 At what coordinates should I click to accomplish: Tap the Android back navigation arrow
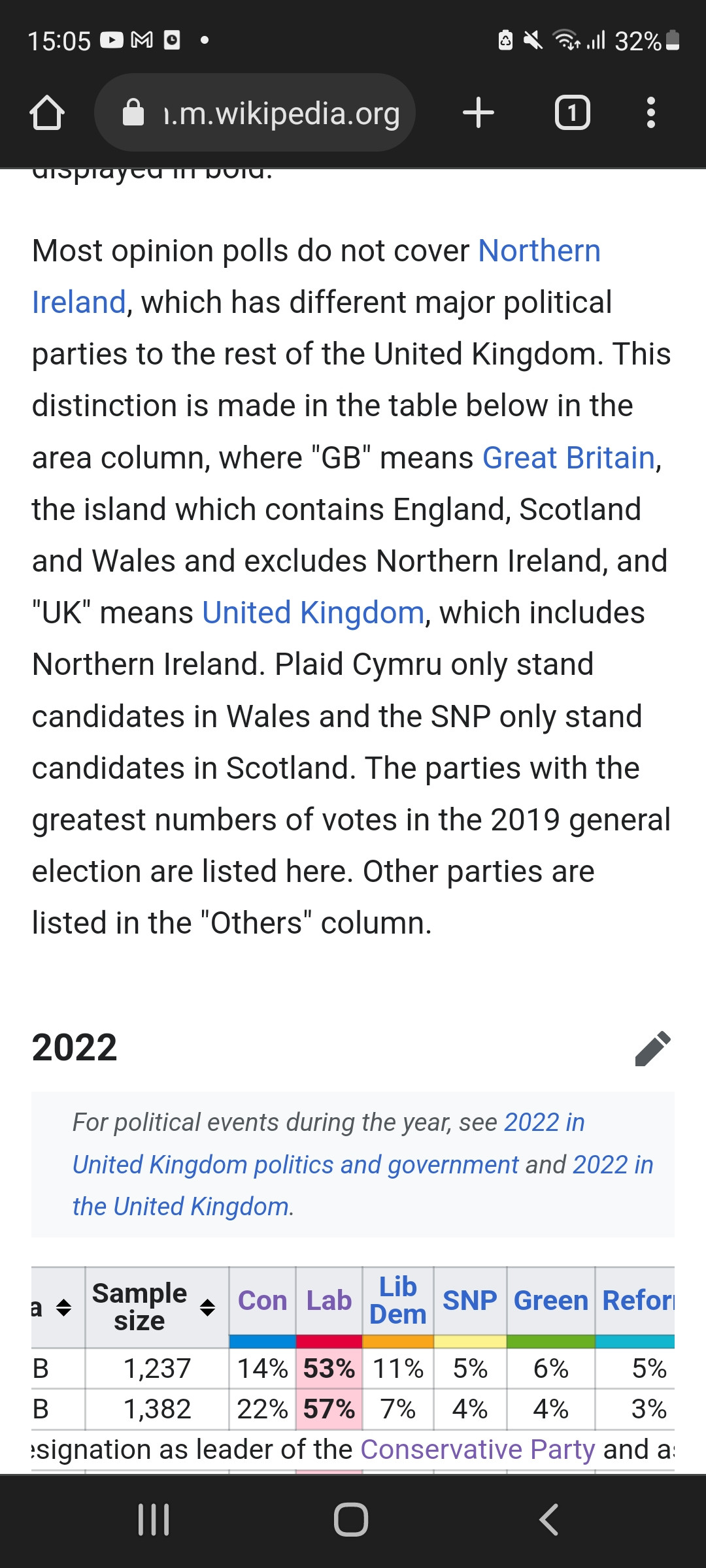click(549, 1520)
